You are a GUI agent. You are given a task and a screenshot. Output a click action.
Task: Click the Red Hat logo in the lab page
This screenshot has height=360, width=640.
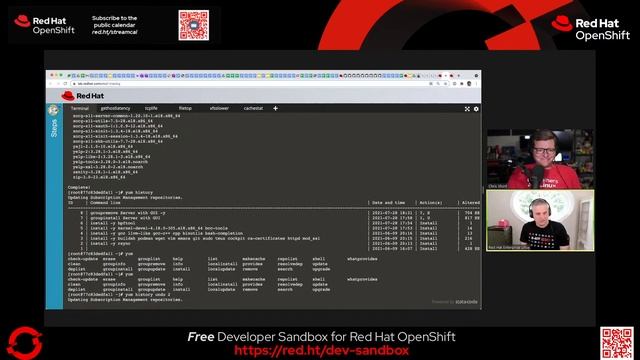82,96
